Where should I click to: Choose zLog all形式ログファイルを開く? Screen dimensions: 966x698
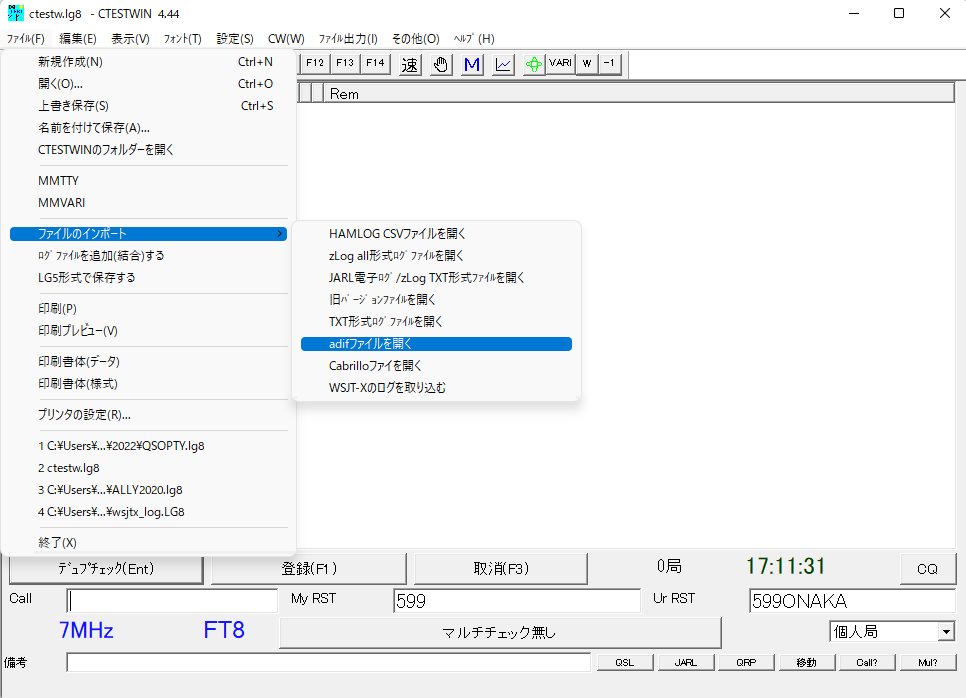436,256
